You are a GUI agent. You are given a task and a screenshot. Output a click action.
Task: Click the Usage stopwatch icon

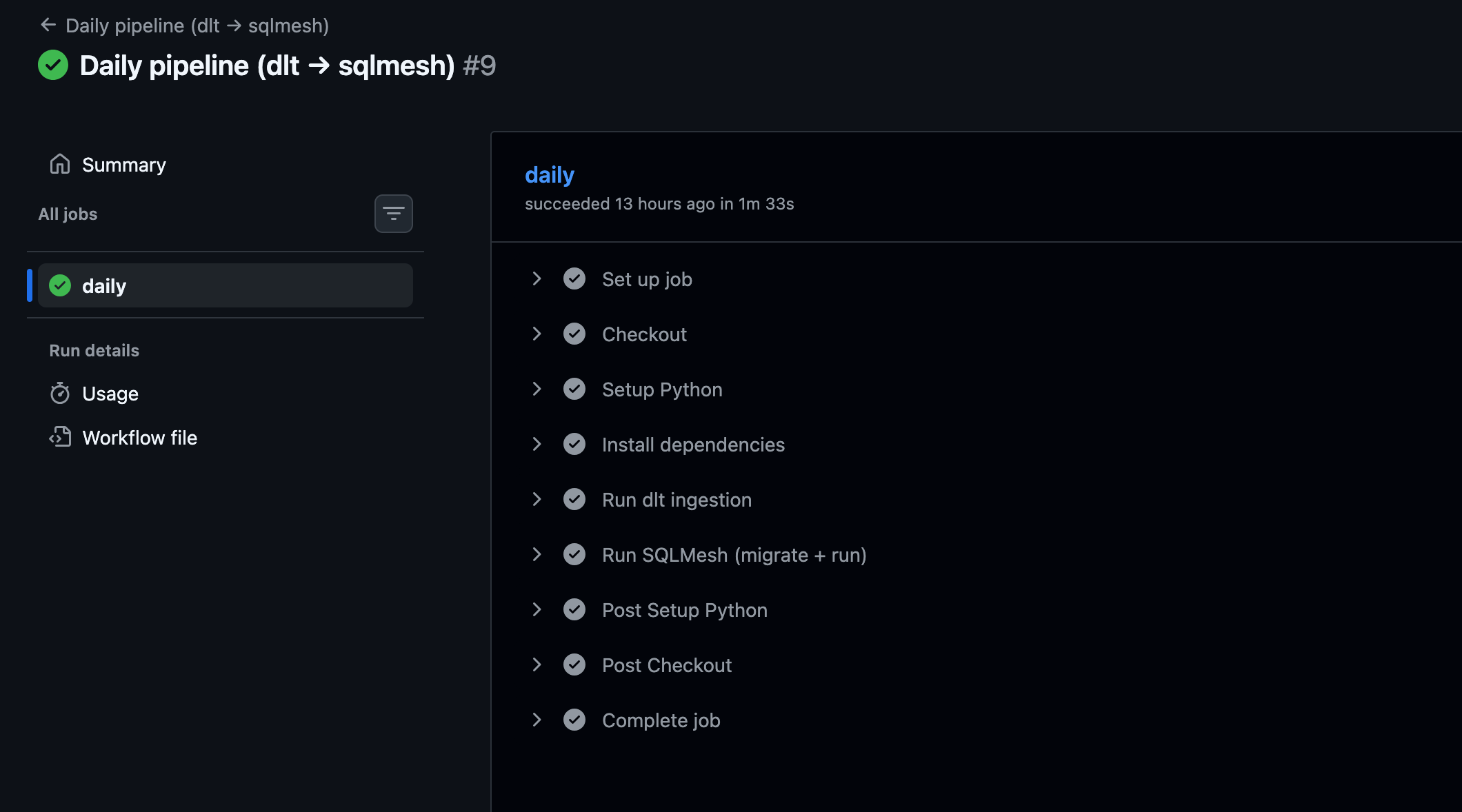coord(60,394)
